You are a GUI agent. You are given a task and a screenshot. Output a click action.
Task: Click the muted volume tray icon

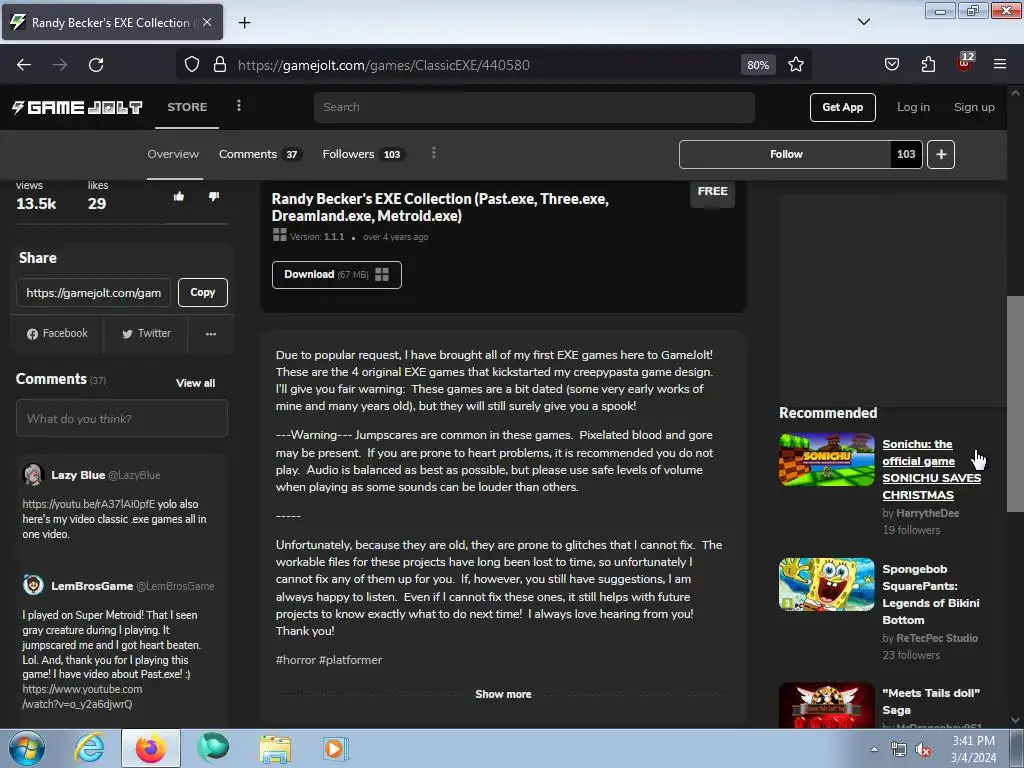[x=923, y=750]
